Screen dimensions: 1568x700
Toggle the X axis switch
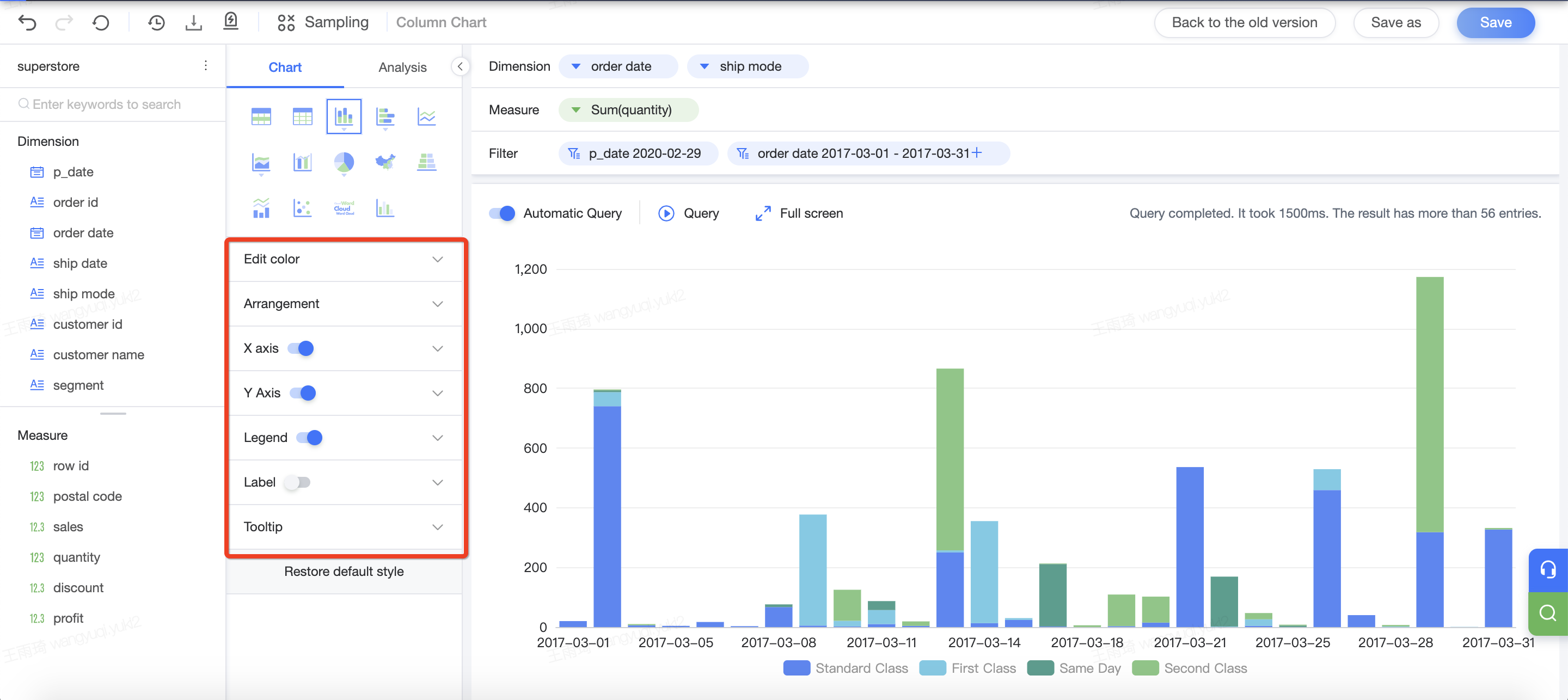point(301,348)
